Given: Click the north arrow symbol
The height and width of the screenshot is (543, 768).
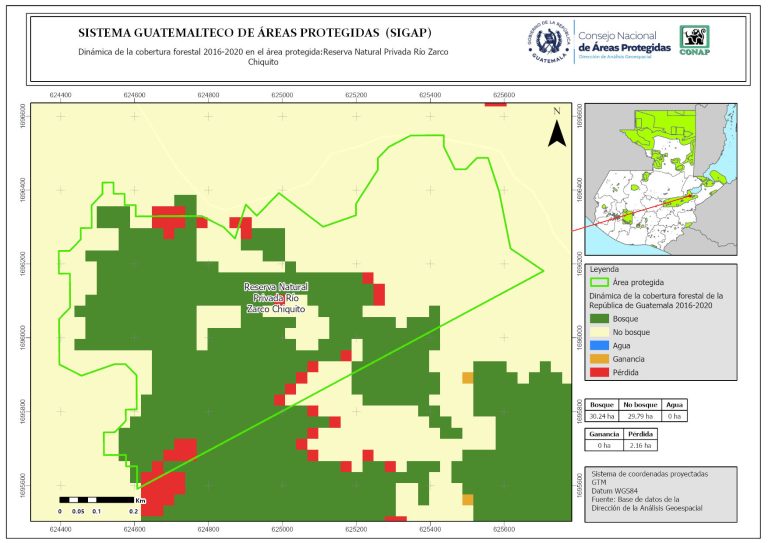Looking at the screenshot, I should (556, 127).
